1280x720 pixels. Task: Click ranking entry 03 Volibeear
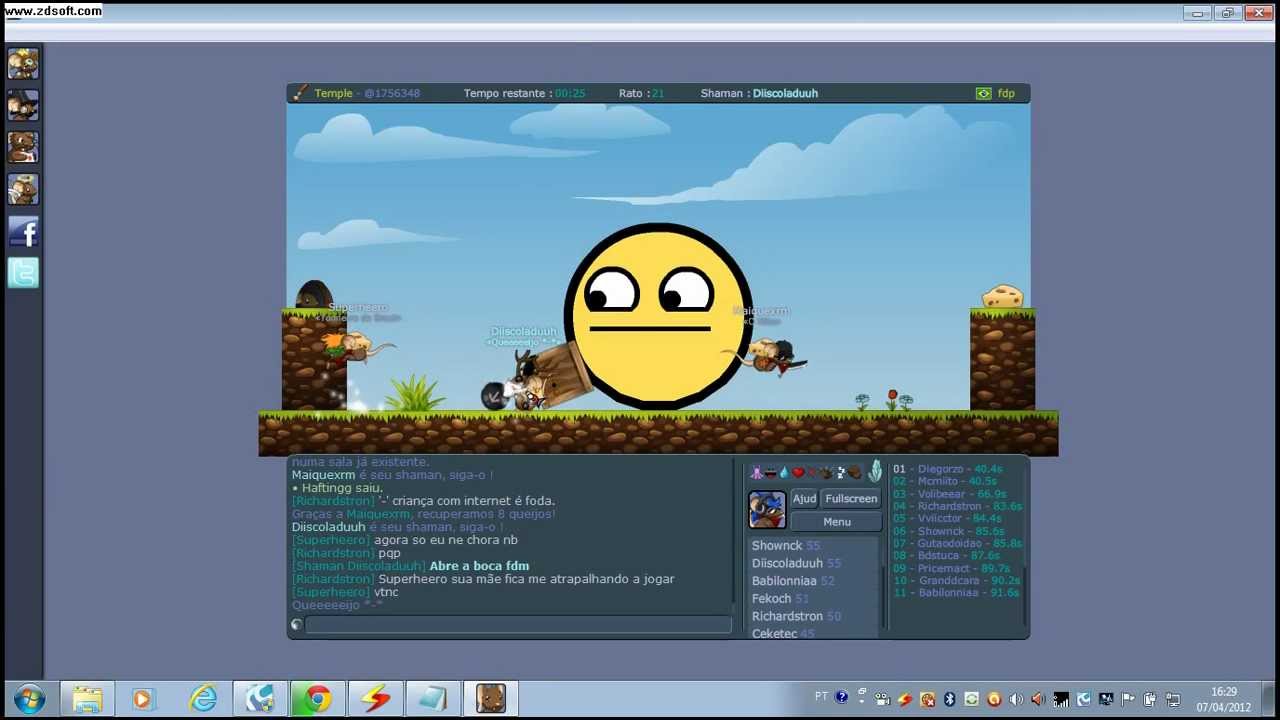(950, 494)
